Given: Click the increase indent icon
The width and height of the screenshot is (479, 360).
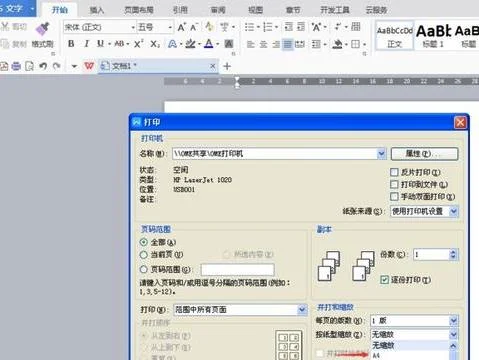Looking at the screenshot, I should coord(301,27).
